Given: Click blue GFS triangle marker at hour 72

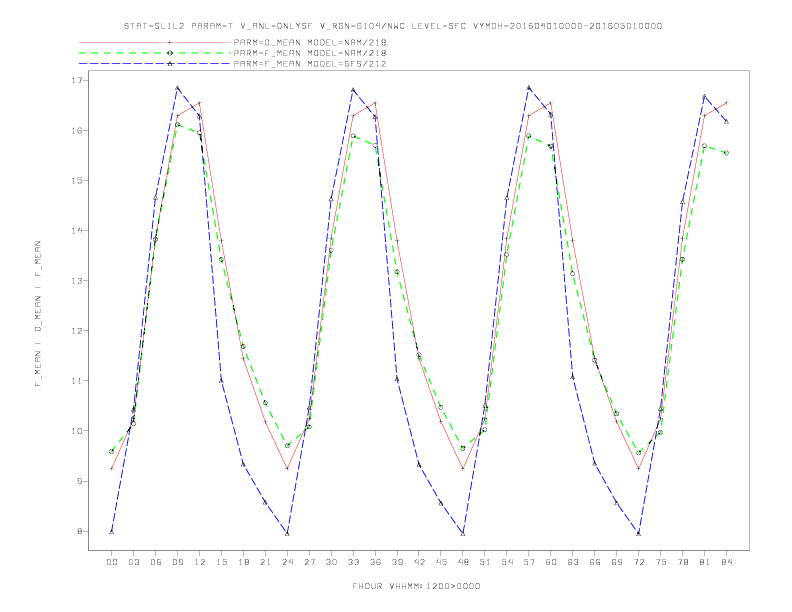Looking at the screenshot, I should pyautogui.click(x=638, y=533).
